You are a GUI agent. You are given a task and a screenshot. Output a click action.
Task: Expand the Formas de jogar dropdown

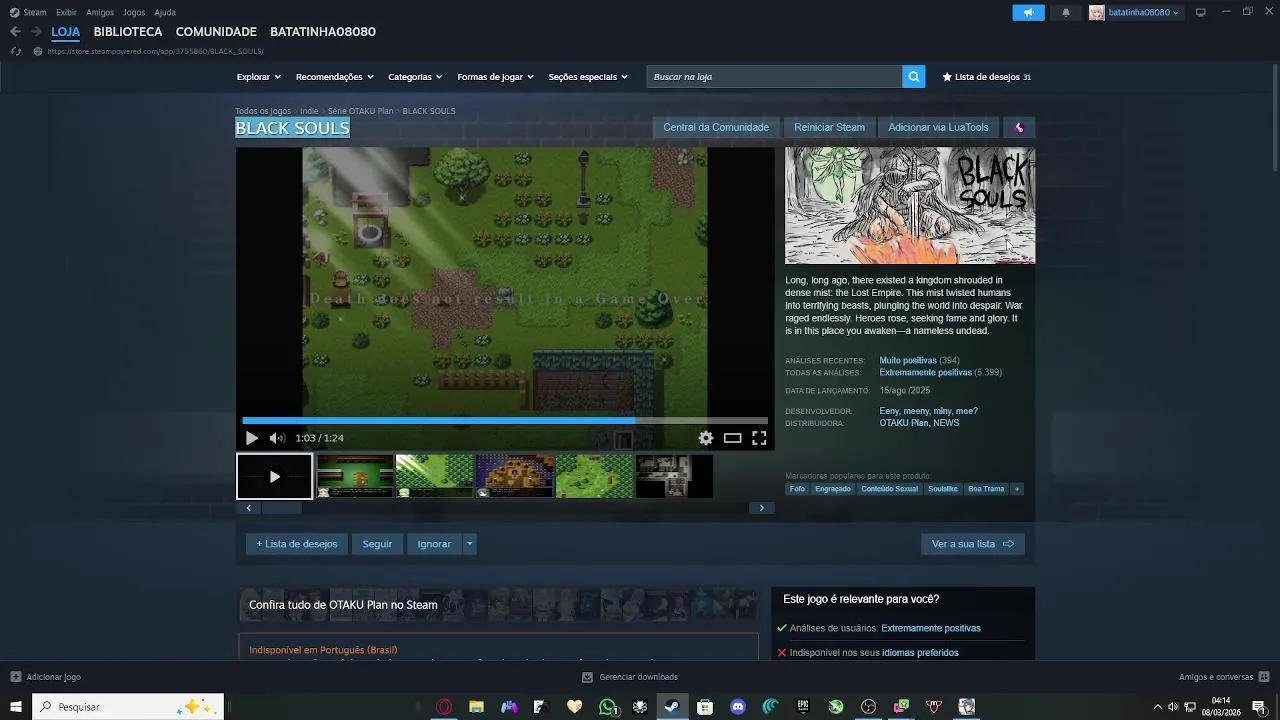point(495,77)
